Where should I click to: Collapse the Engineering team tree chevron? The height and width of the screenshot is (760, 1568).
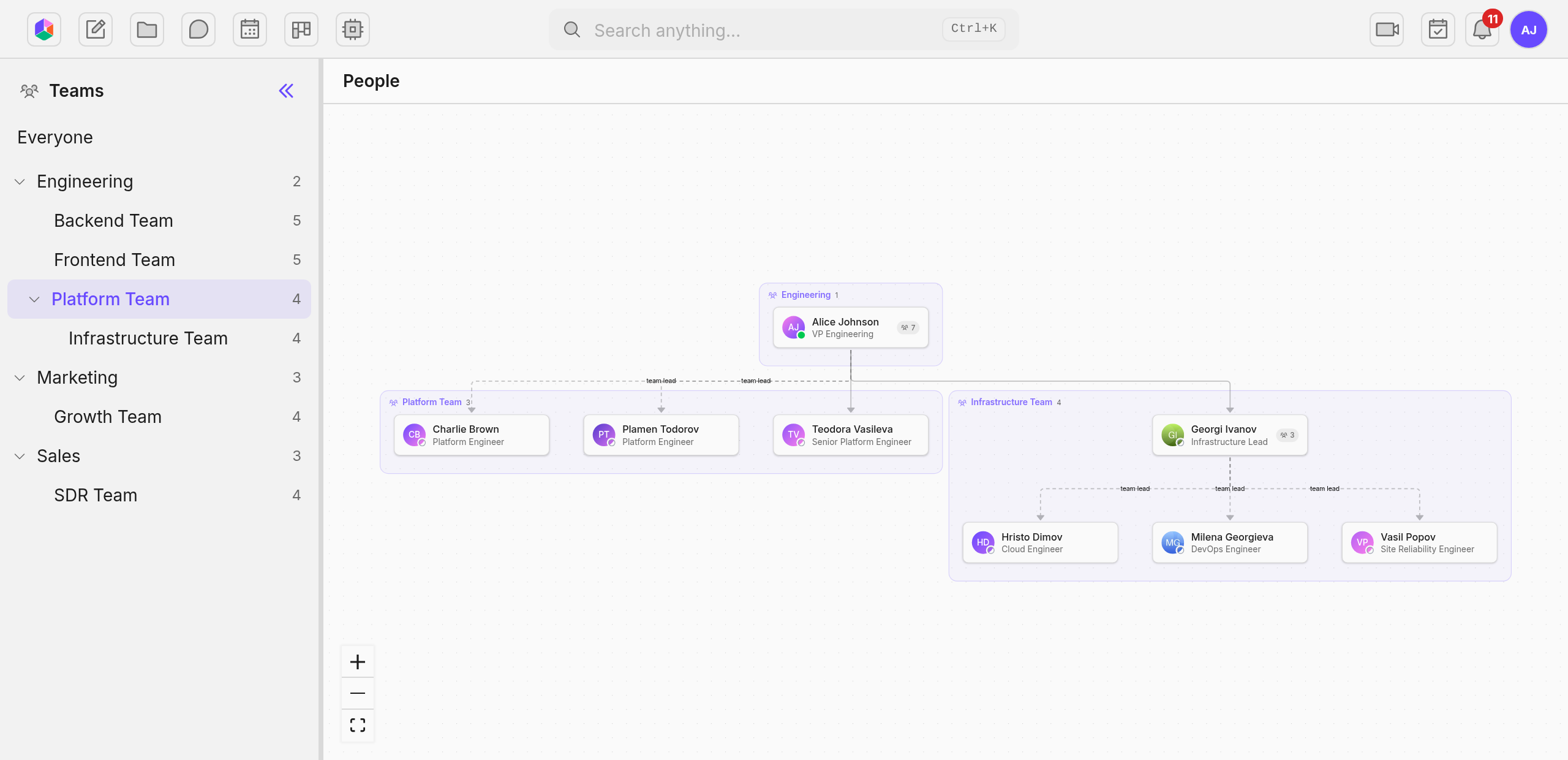[20, 182]
